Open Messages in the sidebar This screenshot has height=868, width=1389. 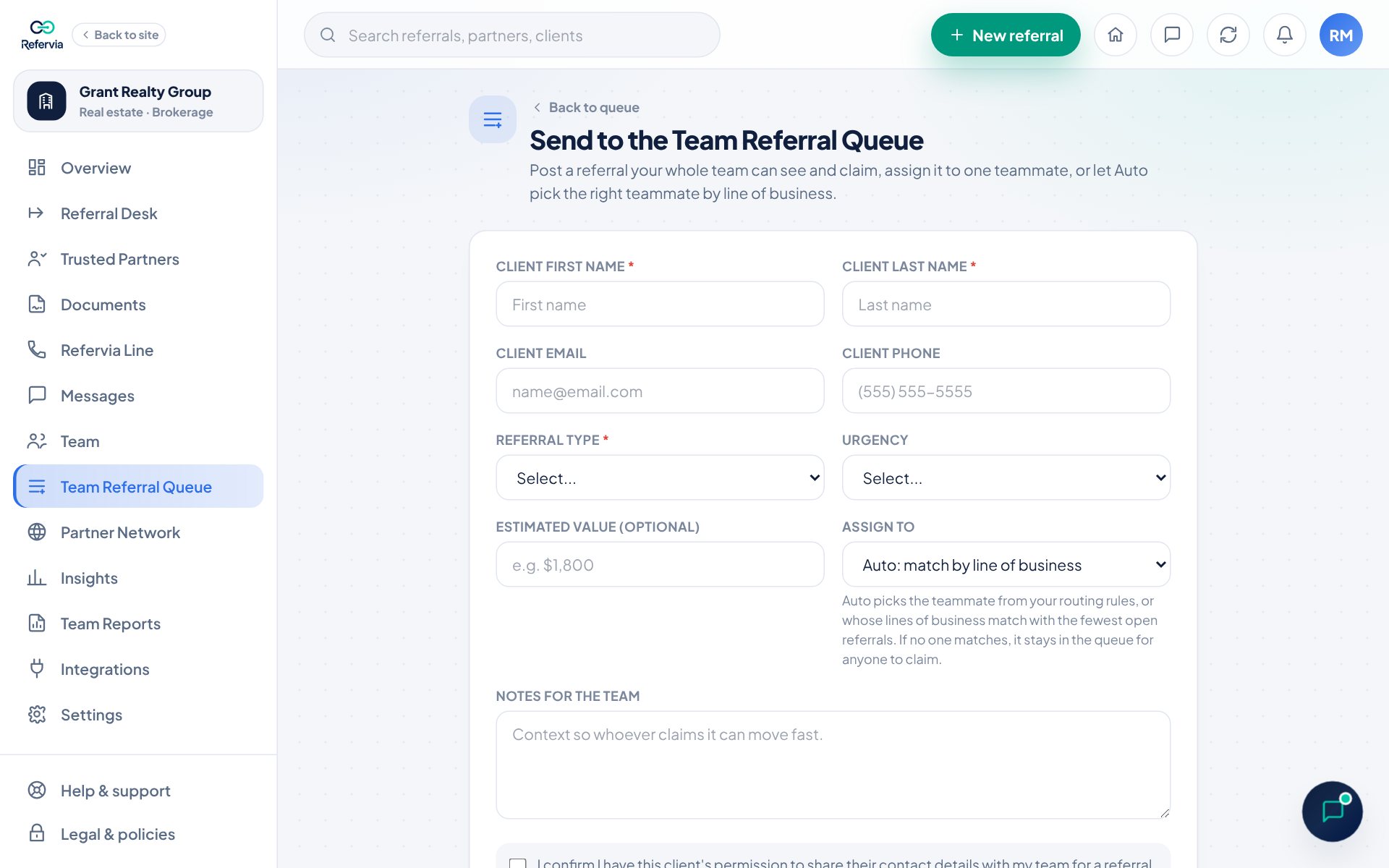(x=138, y=396)
